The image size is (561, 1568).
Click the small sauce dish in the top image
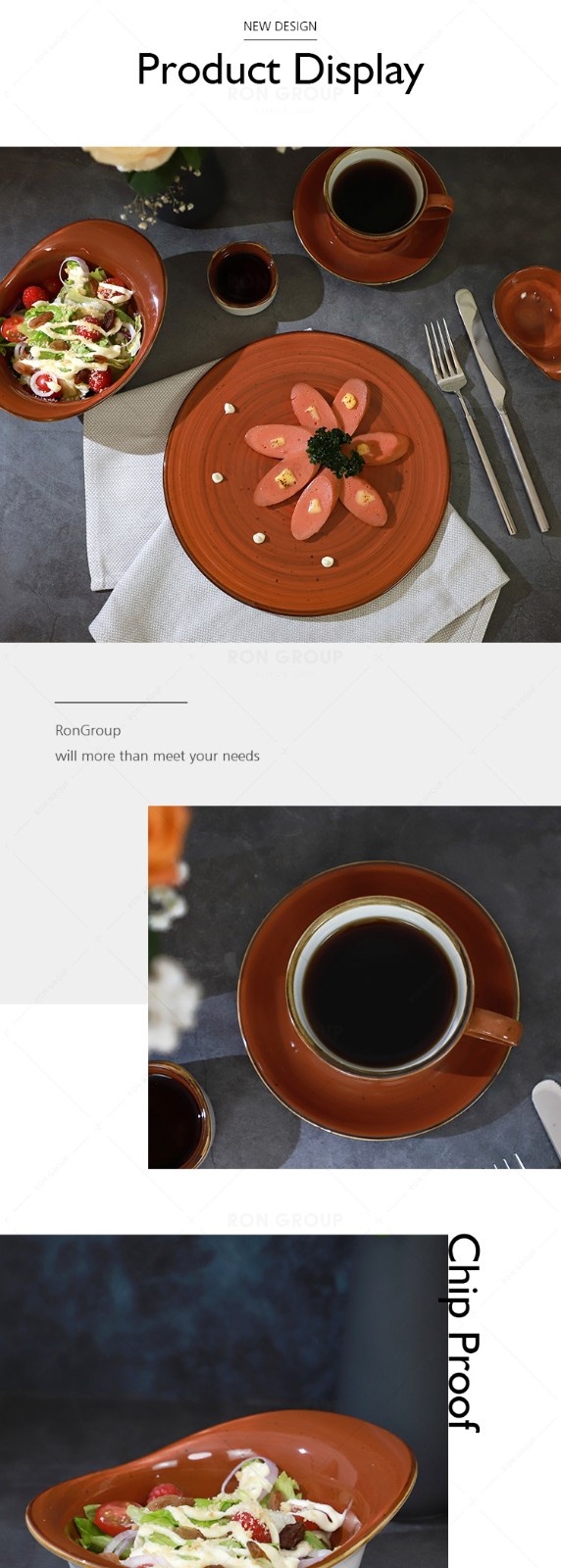pos(242,277)
